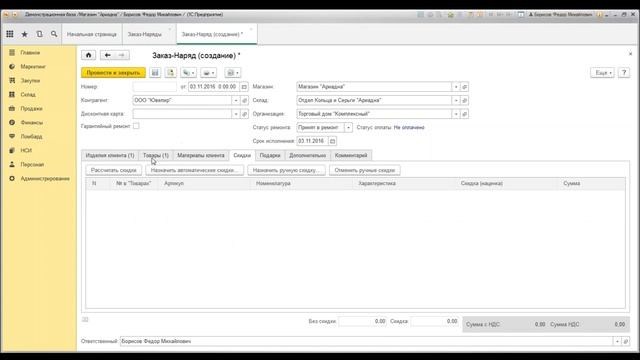Toggle the Гарантийный ремонт checkbox

pyautogui.click(x=136, y=126)
